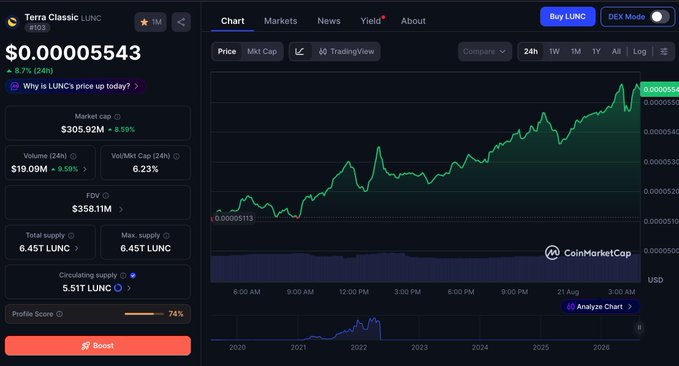Click info icon next to Market cap

point(117,117)
